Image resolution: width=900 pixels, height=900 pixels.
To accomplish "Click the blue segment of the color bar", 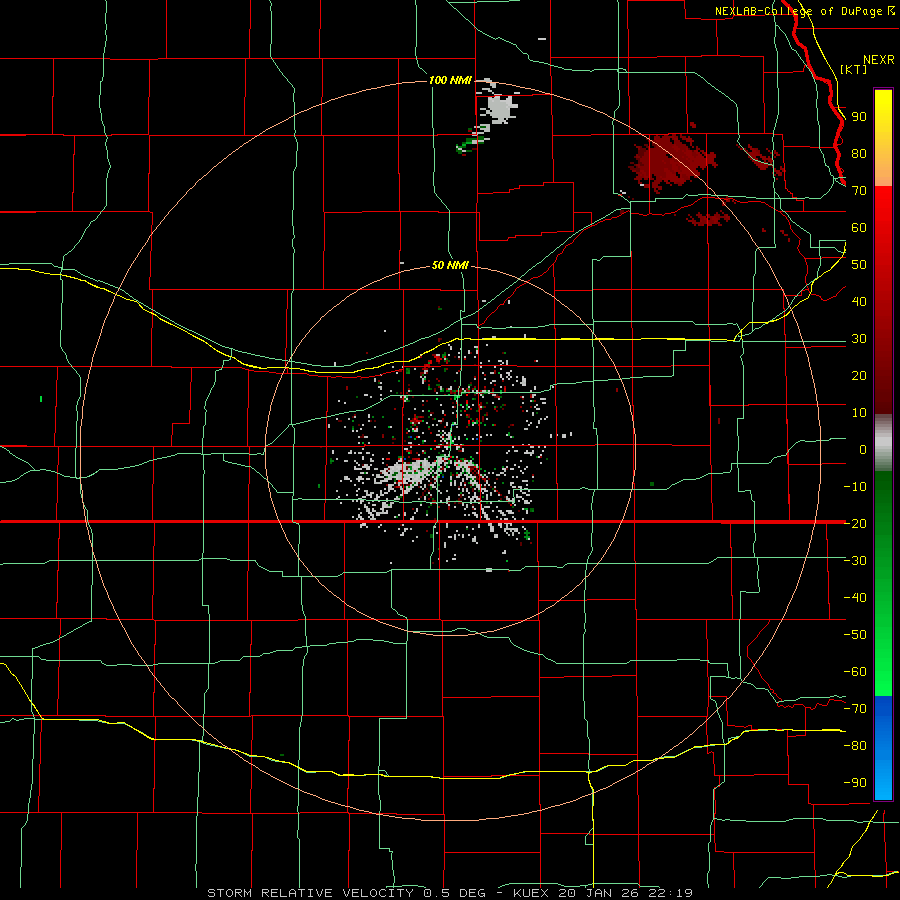I will click(x=883, y=748).
